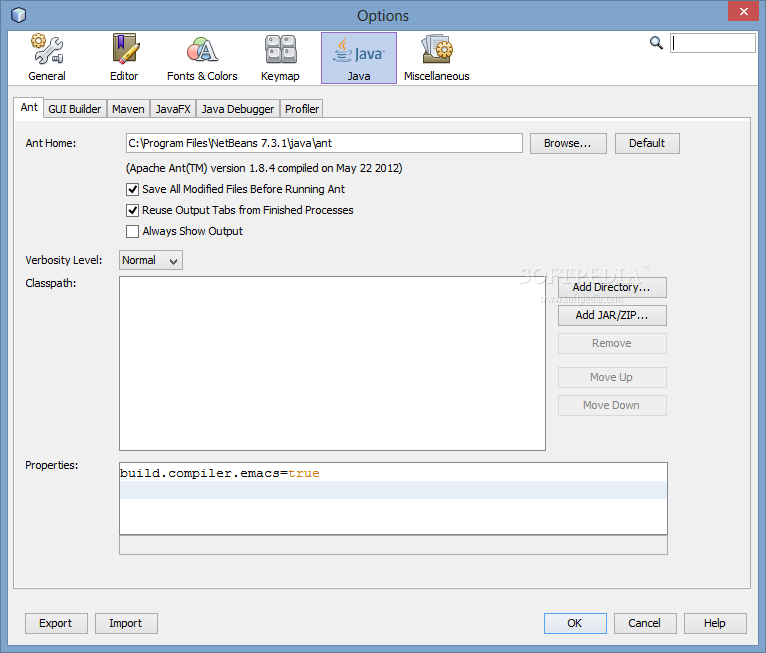Click the Move Down button
This screenshot has height=653, width=766.
coord(612,405)
